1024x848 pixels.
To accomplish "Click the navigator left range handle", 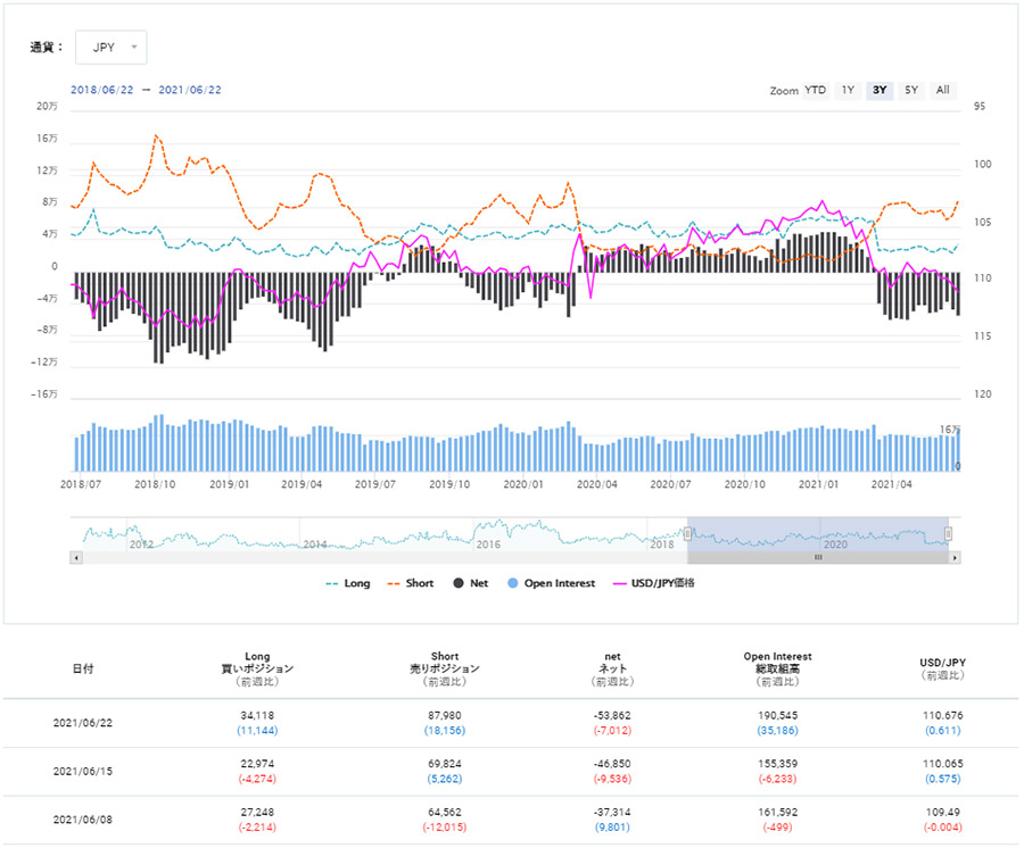I will (x=688, y=534).
